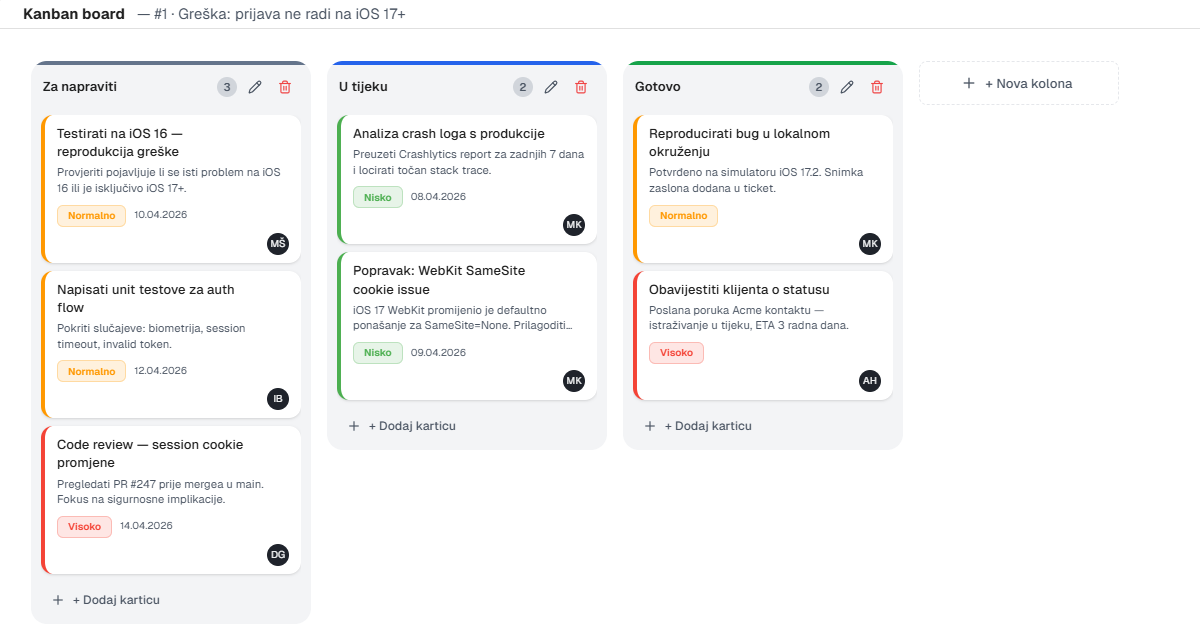Click the "Kanban board" header title
Viewport: 1200px width, 642px height.
tap(73, 14)
